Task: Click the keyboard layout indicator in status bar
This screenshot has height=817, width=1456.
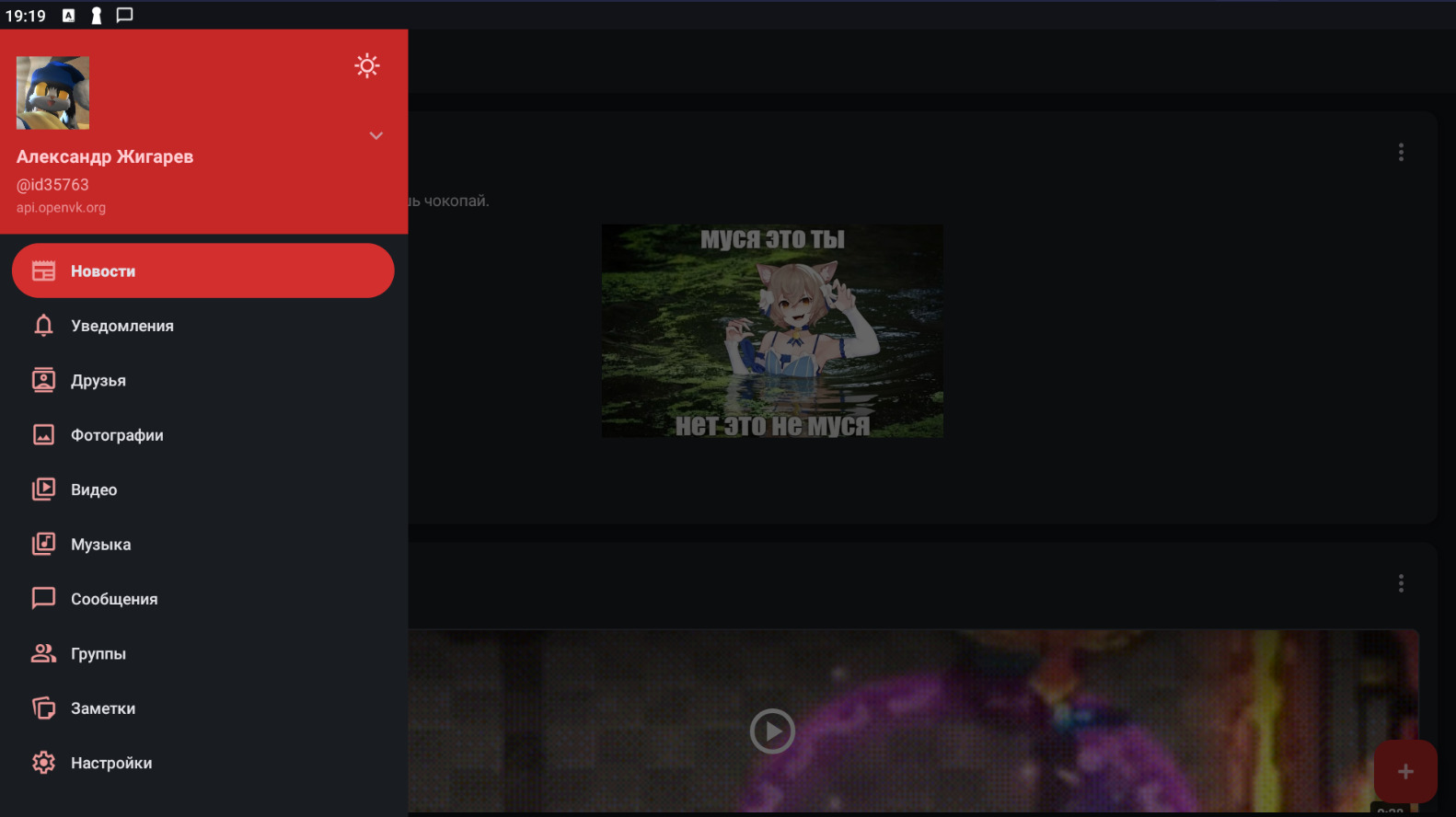Action: (x=68, y=15)
